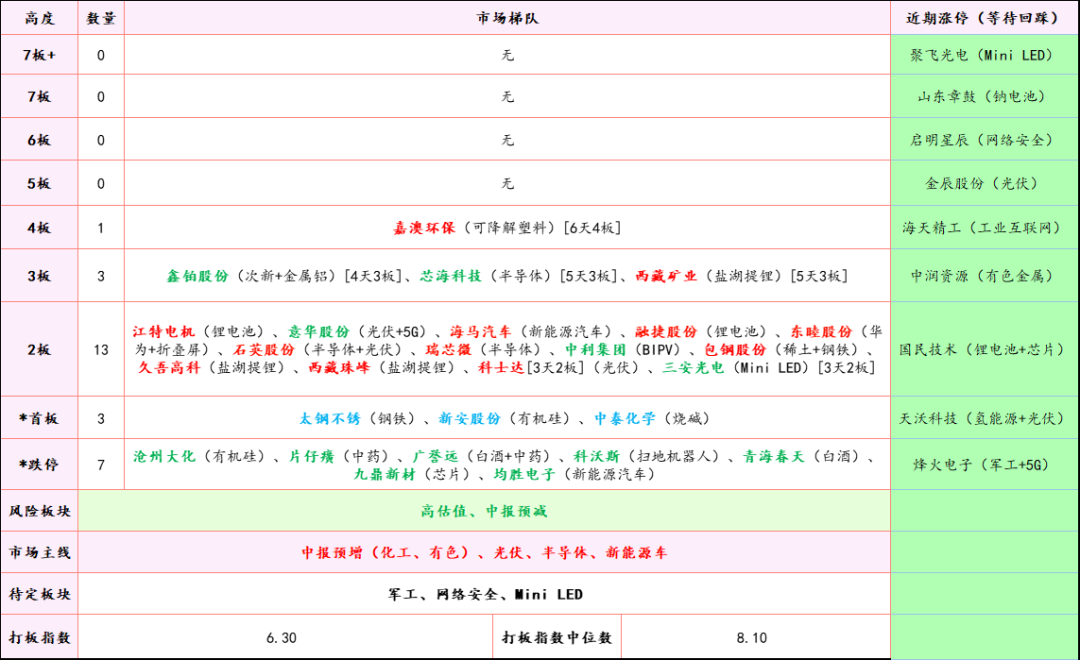The image size is (1080, 660).
Task: Select 军工、网络安全、Mini LED text
Action: pyautogui.click(x=485, y=594)
